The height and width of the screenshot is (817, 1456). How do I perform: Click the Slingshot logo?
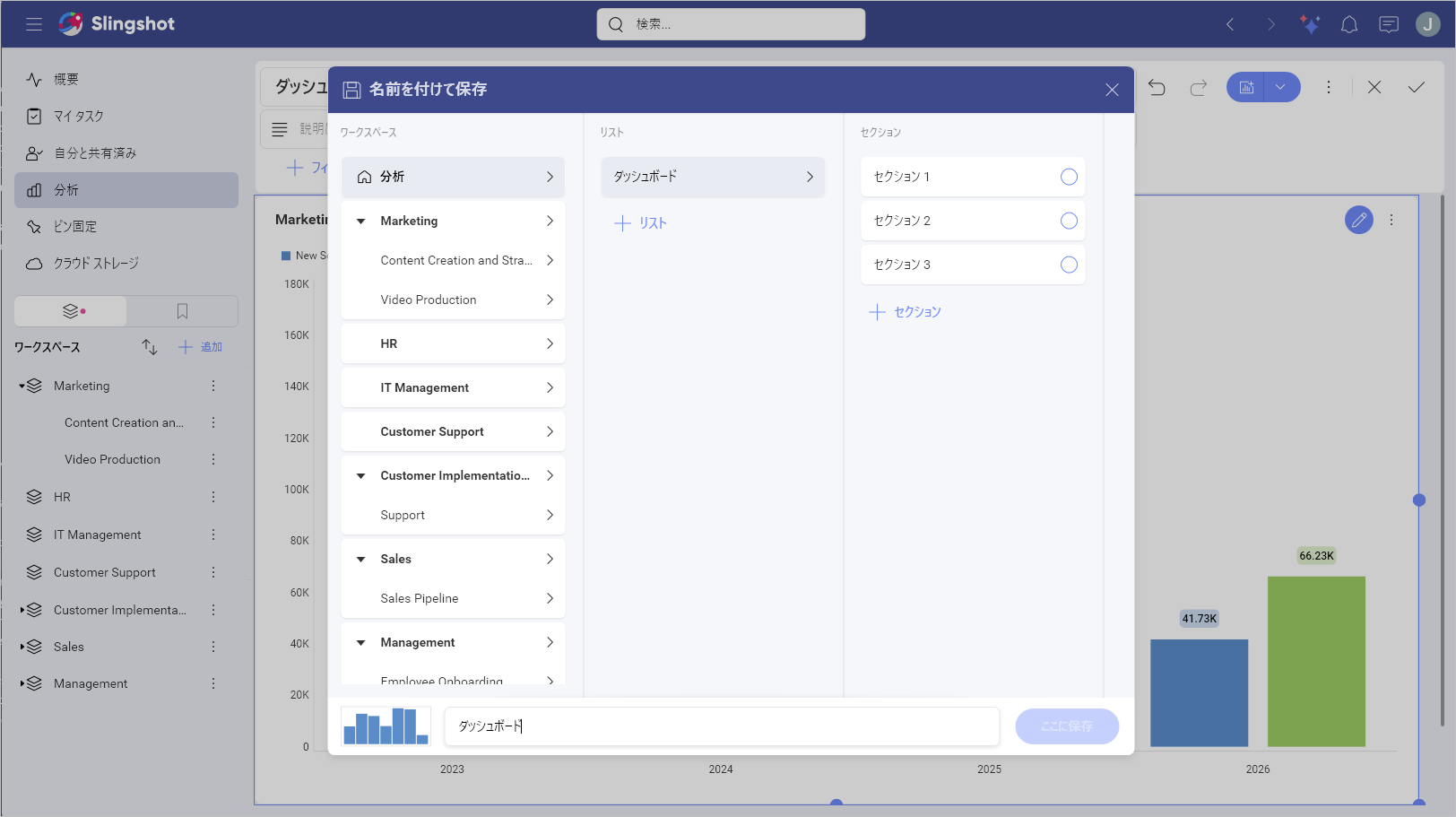point(117,24)
